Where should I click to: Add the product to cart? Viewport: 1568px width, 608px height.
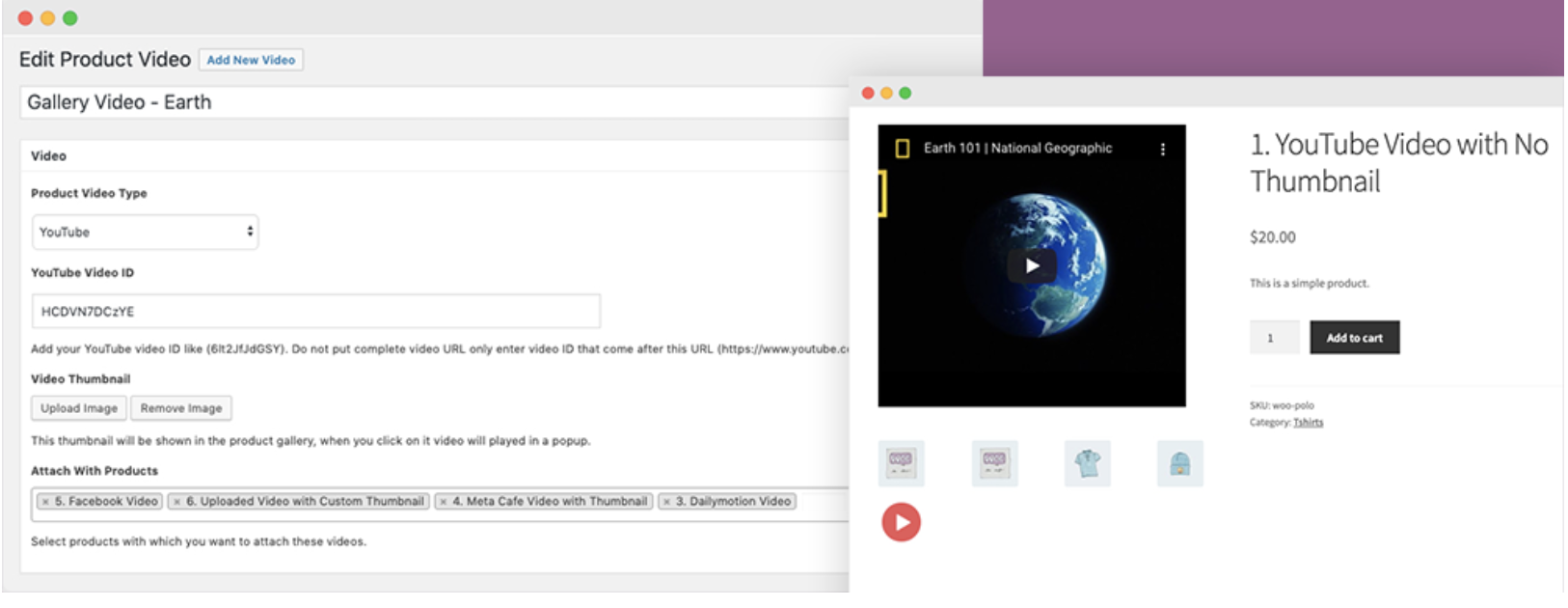click(1354, 338)
